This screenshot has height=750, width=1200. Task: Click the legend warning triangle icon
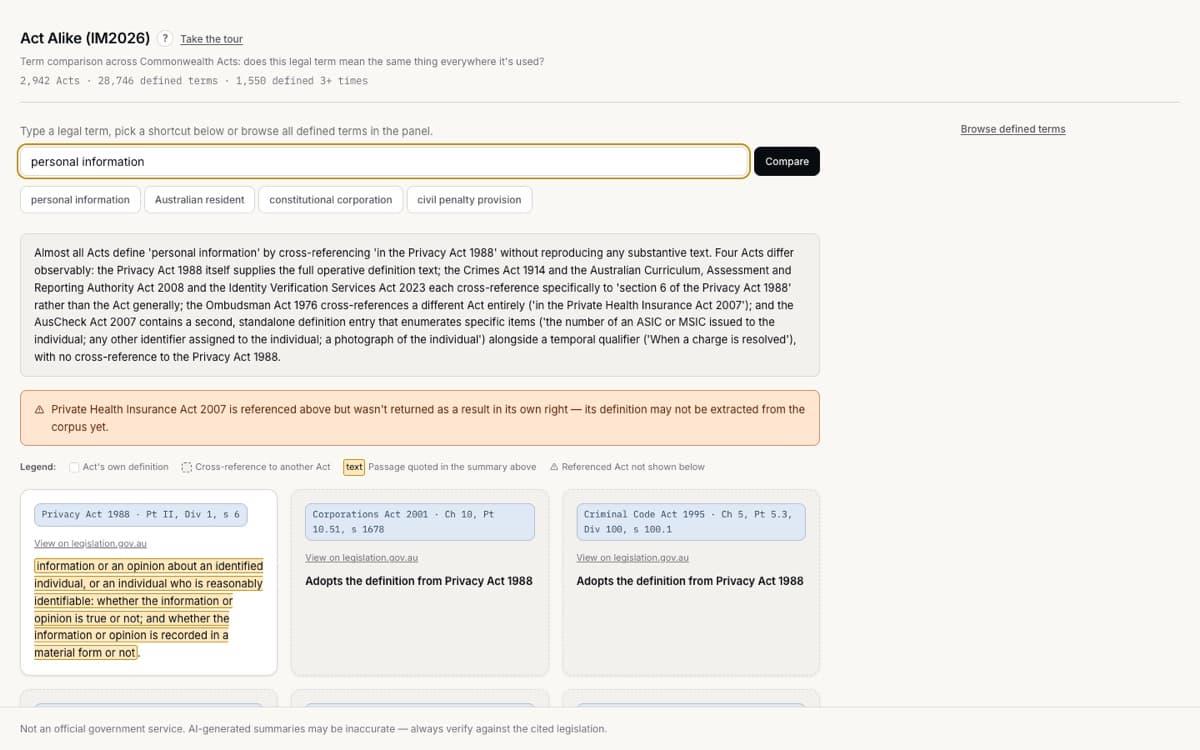[x=554, y=467]
